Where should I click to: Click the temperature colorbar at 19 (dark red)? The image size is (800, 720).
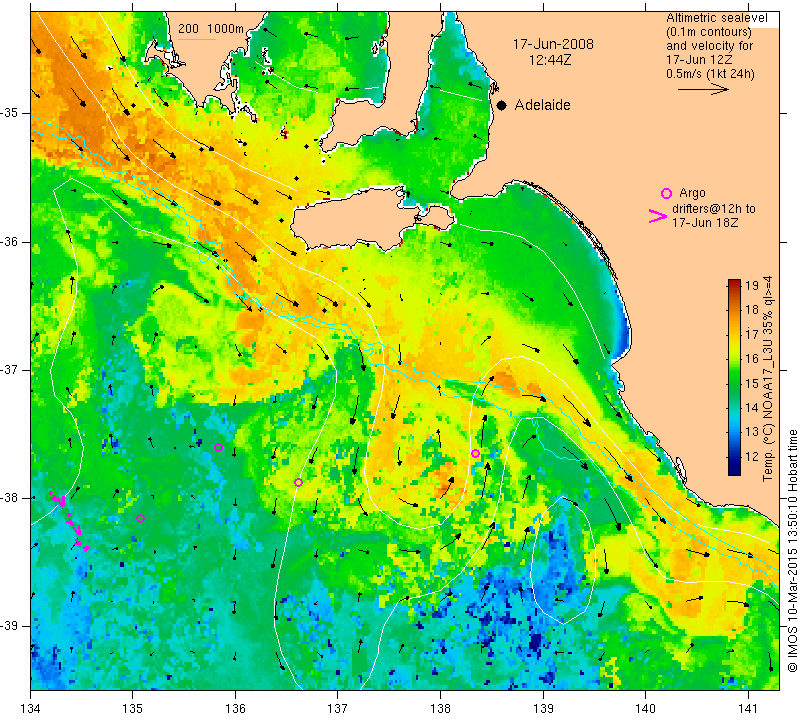pos(734,284)
